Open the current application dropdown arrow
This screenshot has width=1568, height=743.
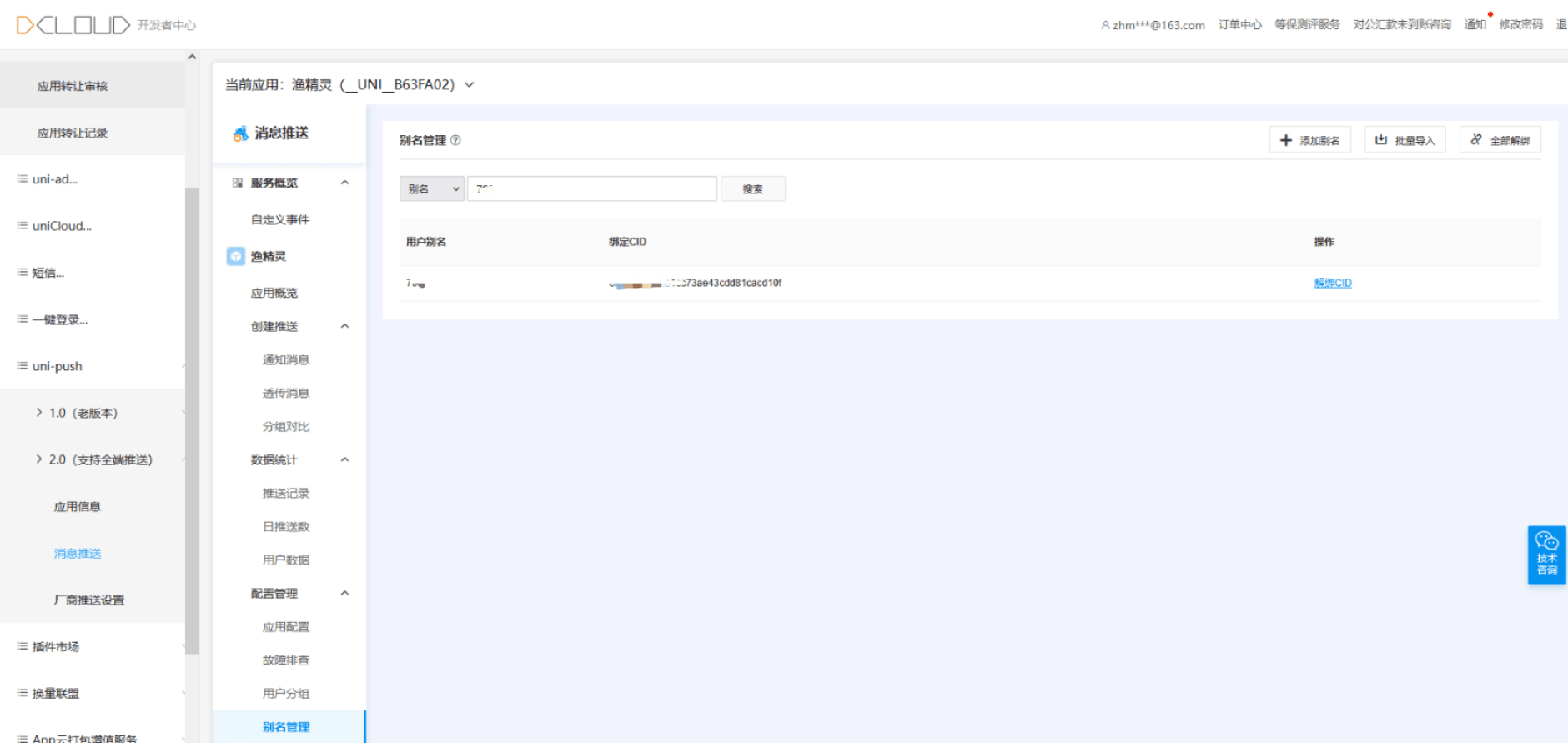pos(470,85)
